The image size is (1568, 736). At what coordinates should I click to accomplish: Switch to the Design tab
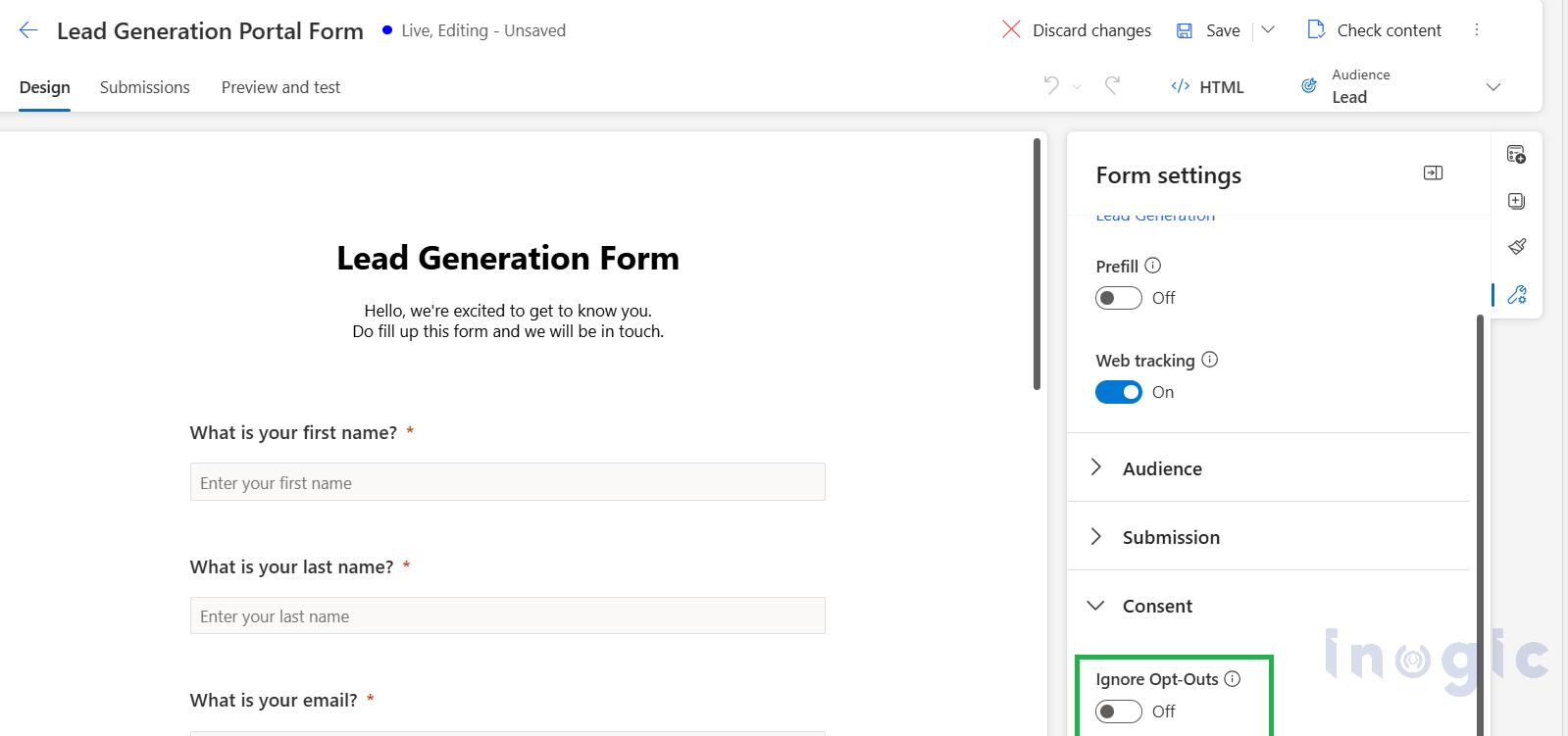pyautogui.click(x=45, y=87)
